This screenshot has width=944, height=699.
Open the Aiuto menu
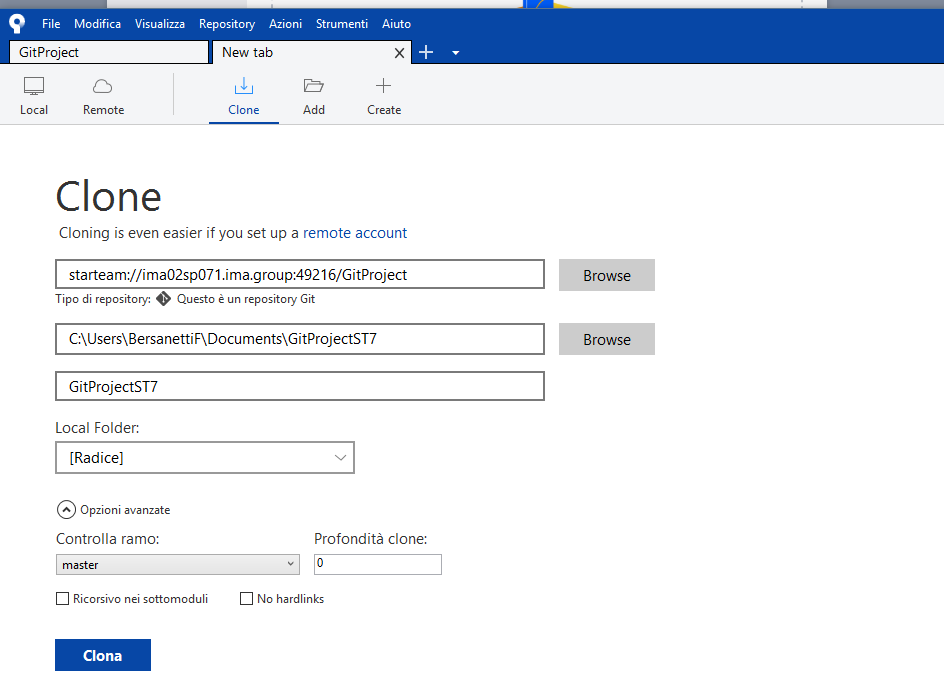396,24
